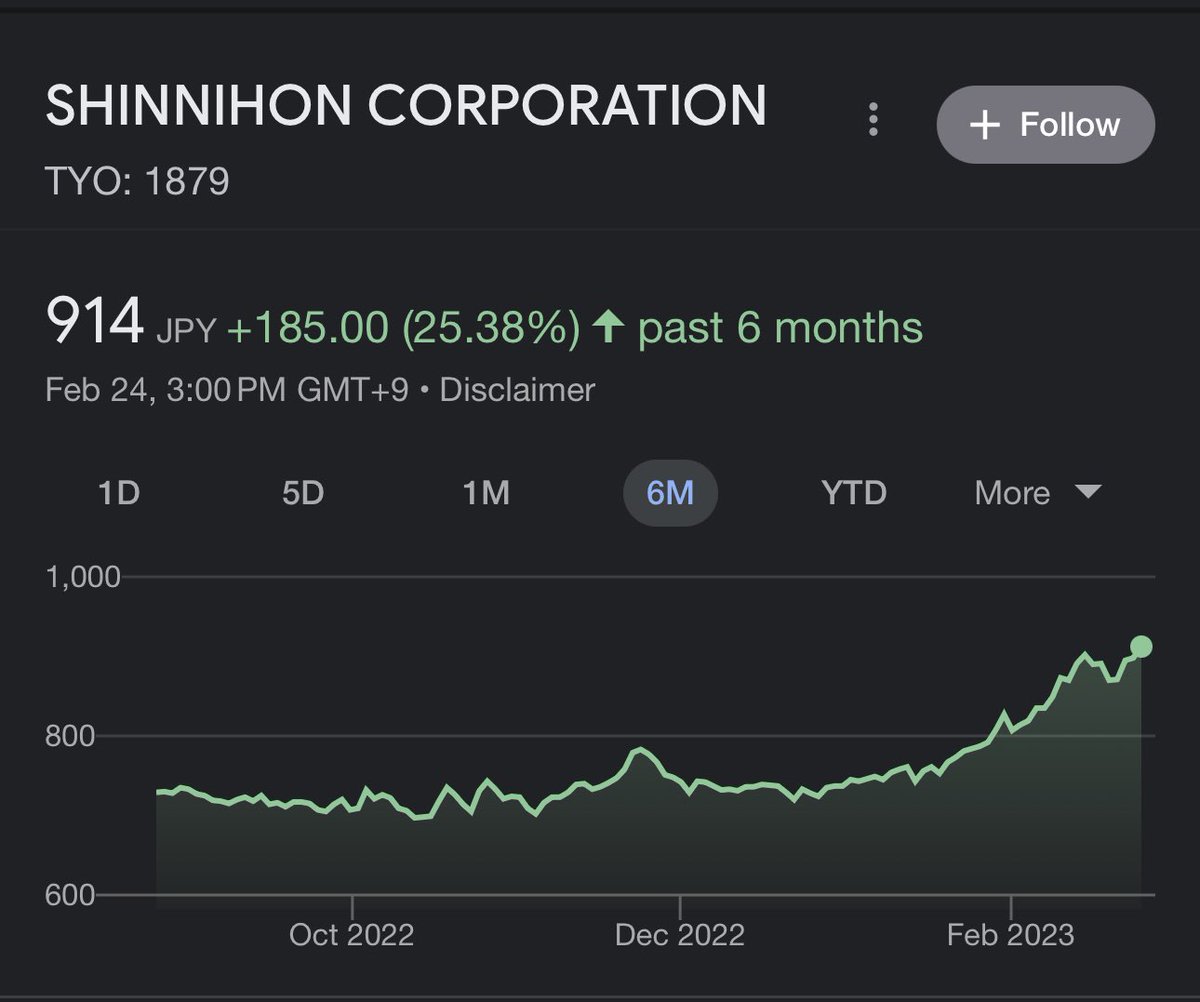Switch chart to 5D range
This screenshot has width=1200, height=1002.
[x=303, y=493]
